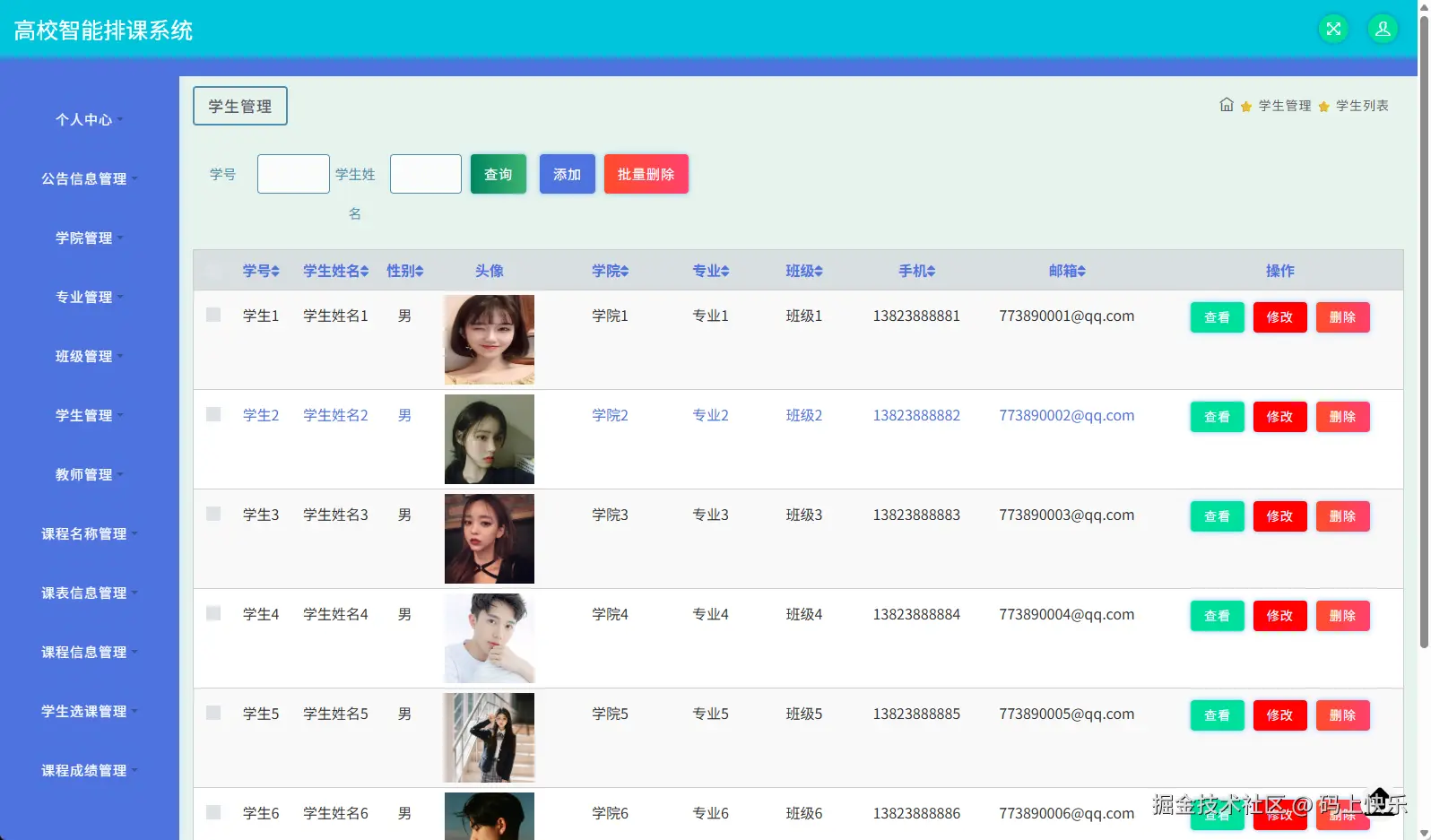Click 学生列表 breadcrumb item
1431x840 pixels.
pos(1362,106)
